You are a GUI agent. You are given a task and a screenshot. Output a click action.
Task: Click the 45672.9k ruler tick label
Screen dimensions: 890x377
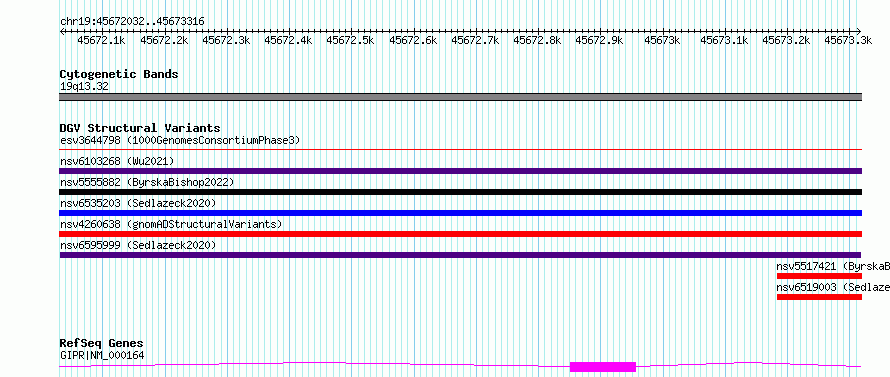coord(599,40)
